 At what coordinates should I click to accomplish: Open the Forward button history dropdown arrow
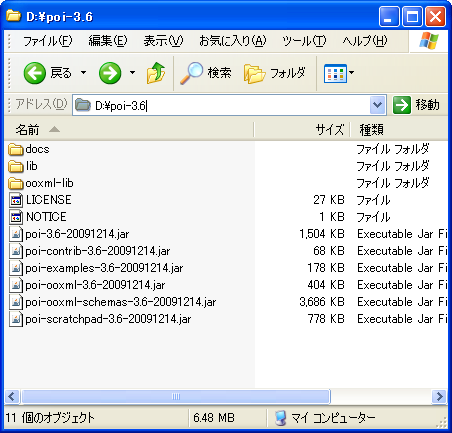[x=132, y=72]
